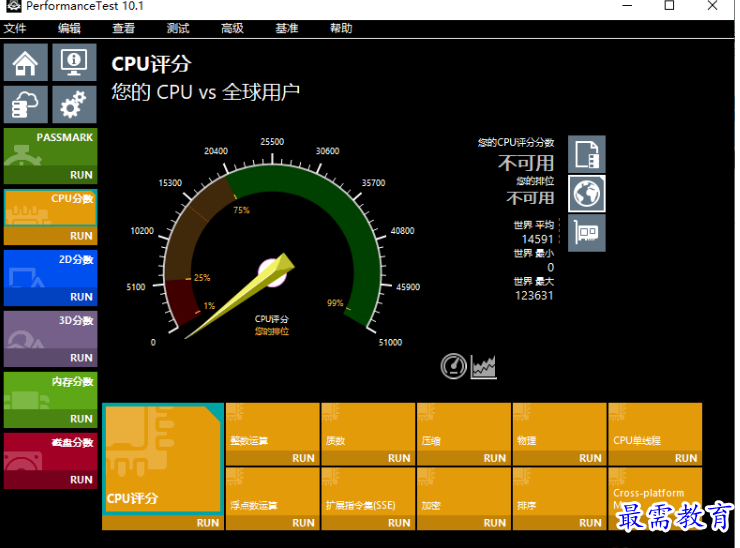Run the 扩展指令集(SSE) test
740x548 pixels.
[x=368, y=498]
